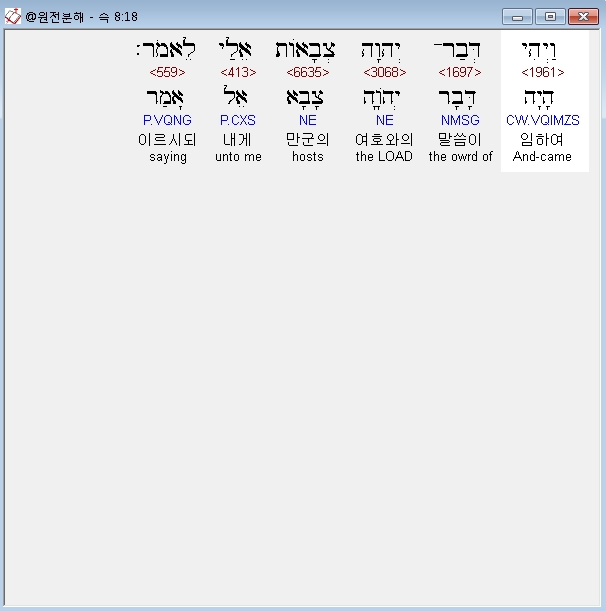This screenshot has width=606, height=611.
Task: Select Strong's number <1697>
Action: [460, 72]
